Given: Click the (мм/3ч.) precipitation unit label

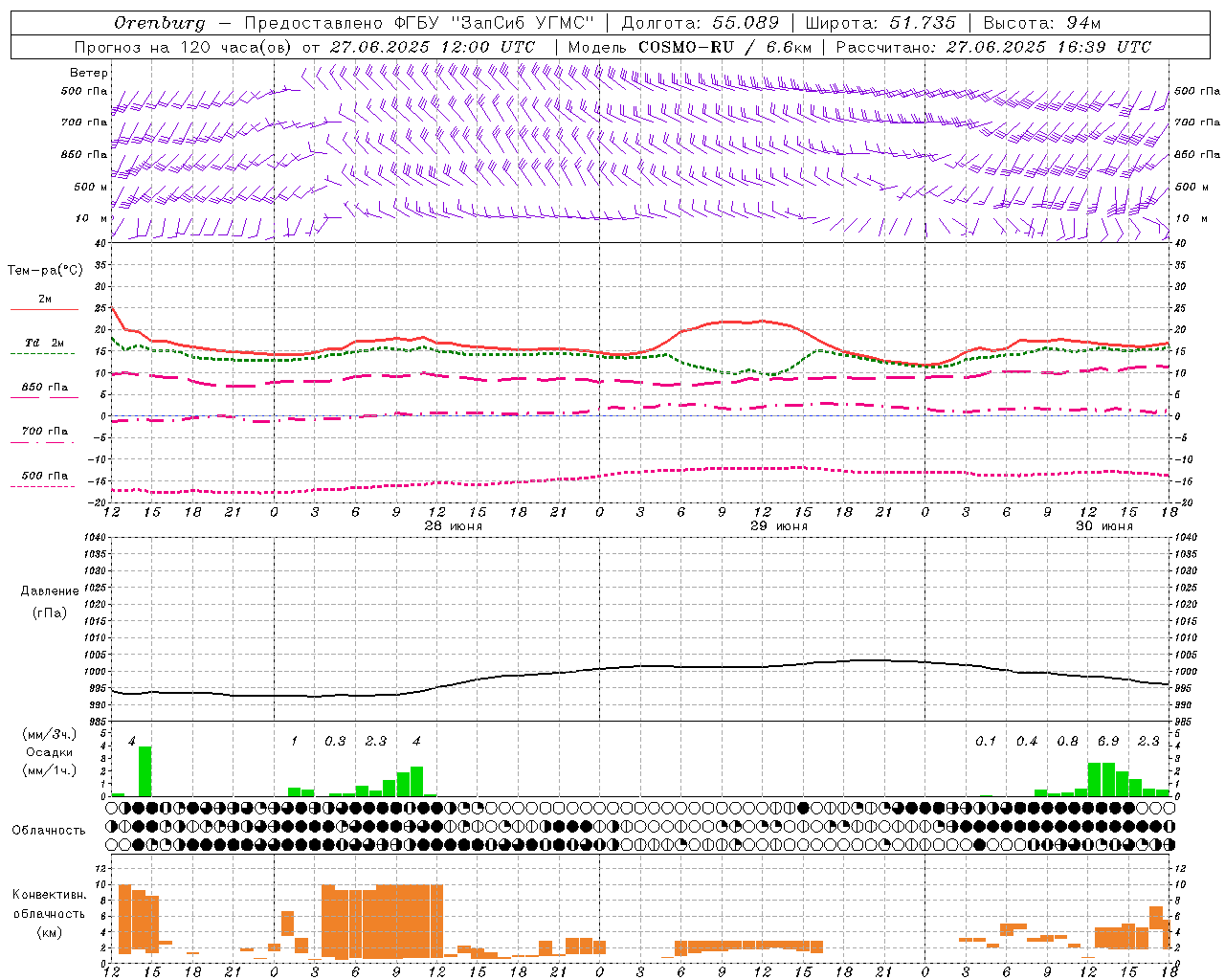Looking at the screenshot, I should [x=49, y=735].
